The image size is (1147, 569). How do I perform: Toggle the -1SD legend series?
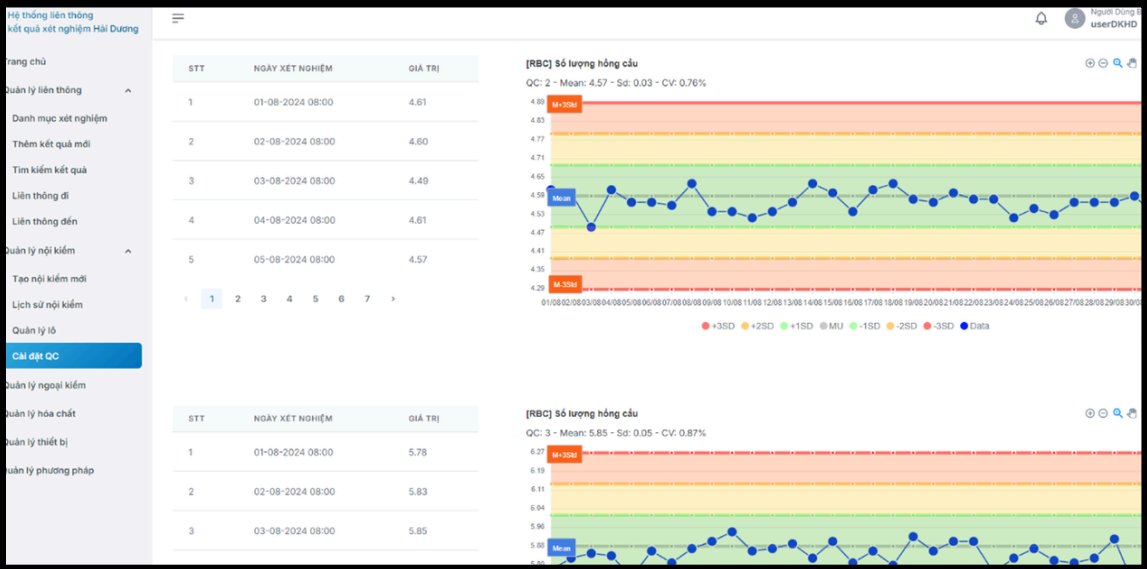865,326
